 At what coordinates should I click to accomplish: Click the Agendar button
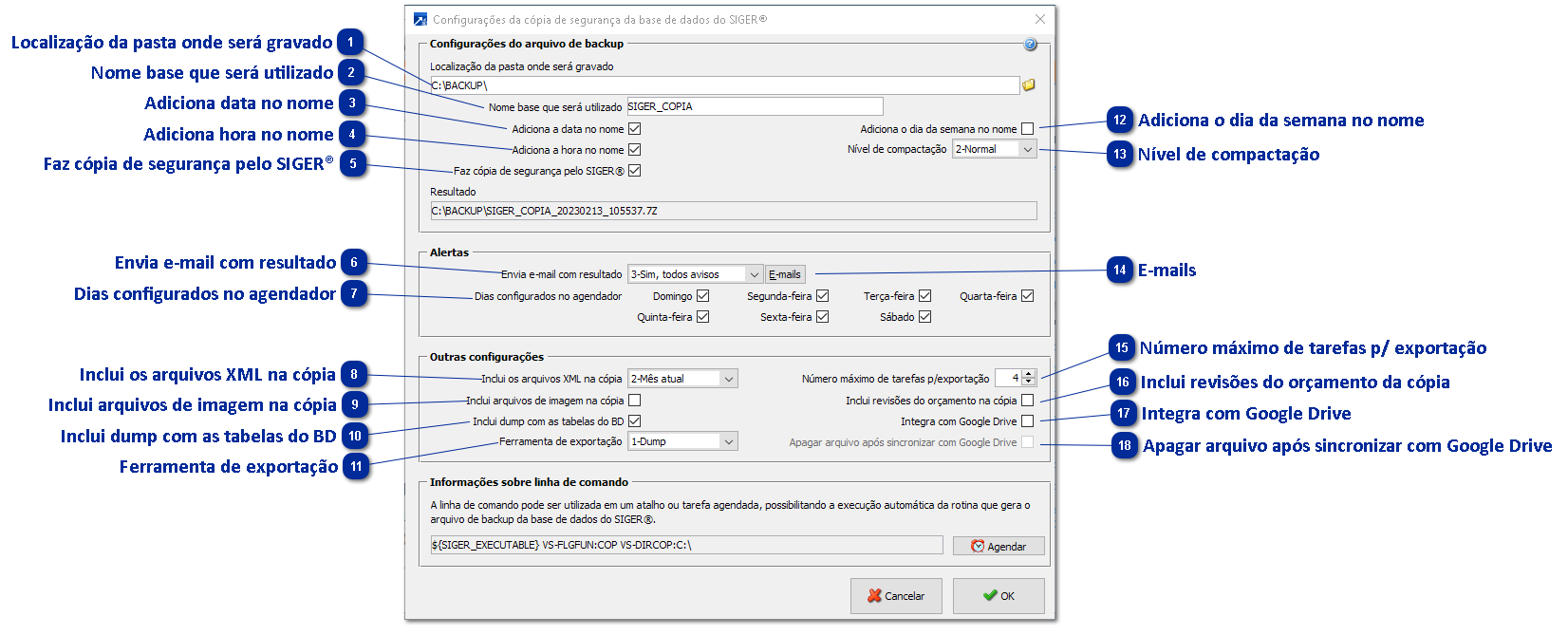[999, 546]
